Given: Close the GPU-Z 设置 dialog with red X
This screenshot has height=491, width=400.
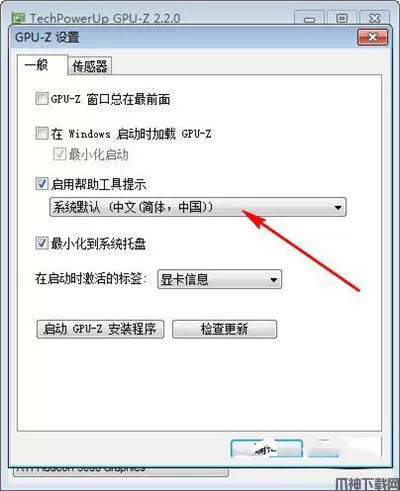Looking at the screenshot, I should (x=372, y=37).
